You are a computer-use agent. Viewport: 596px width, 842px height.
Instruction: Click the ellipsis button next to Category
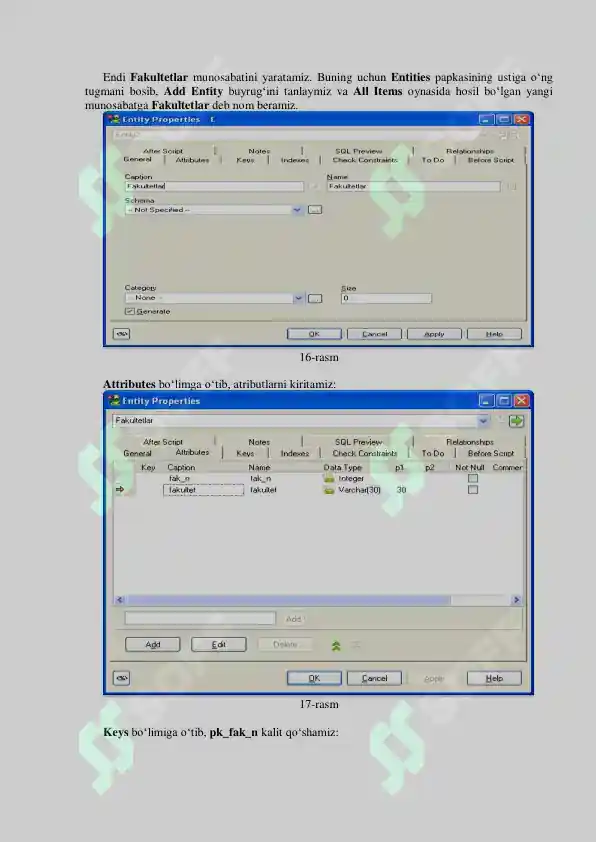click(x=315, y=298)
